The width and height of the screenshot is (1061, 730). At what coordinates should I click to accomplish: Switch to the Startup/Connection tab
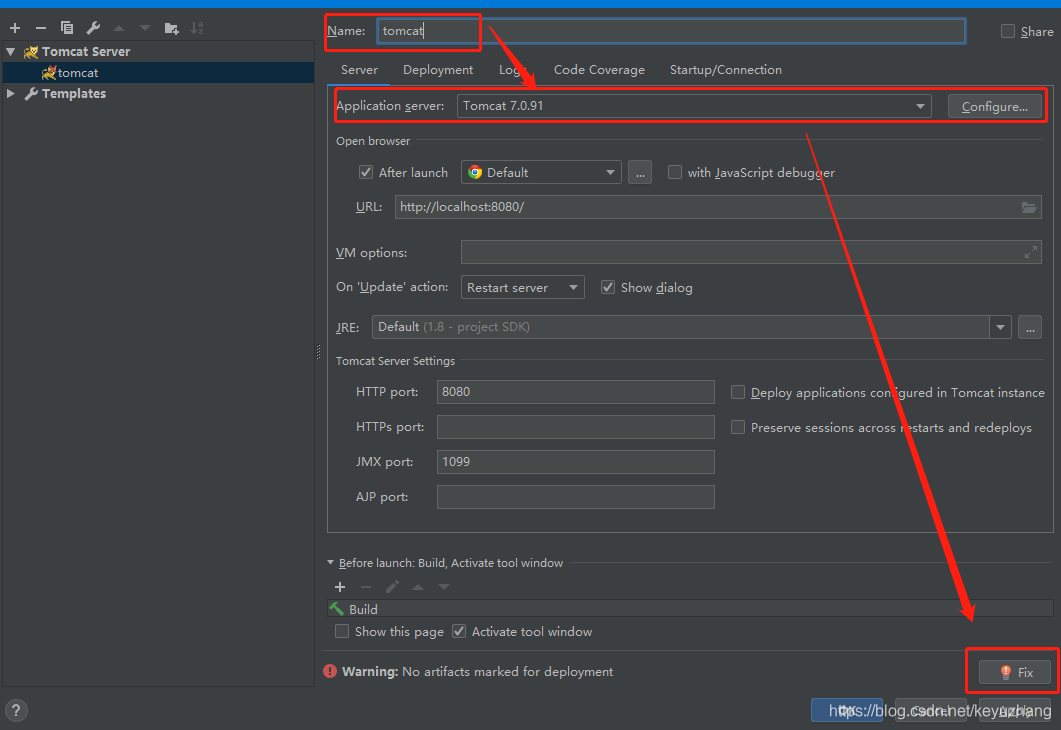725,70
